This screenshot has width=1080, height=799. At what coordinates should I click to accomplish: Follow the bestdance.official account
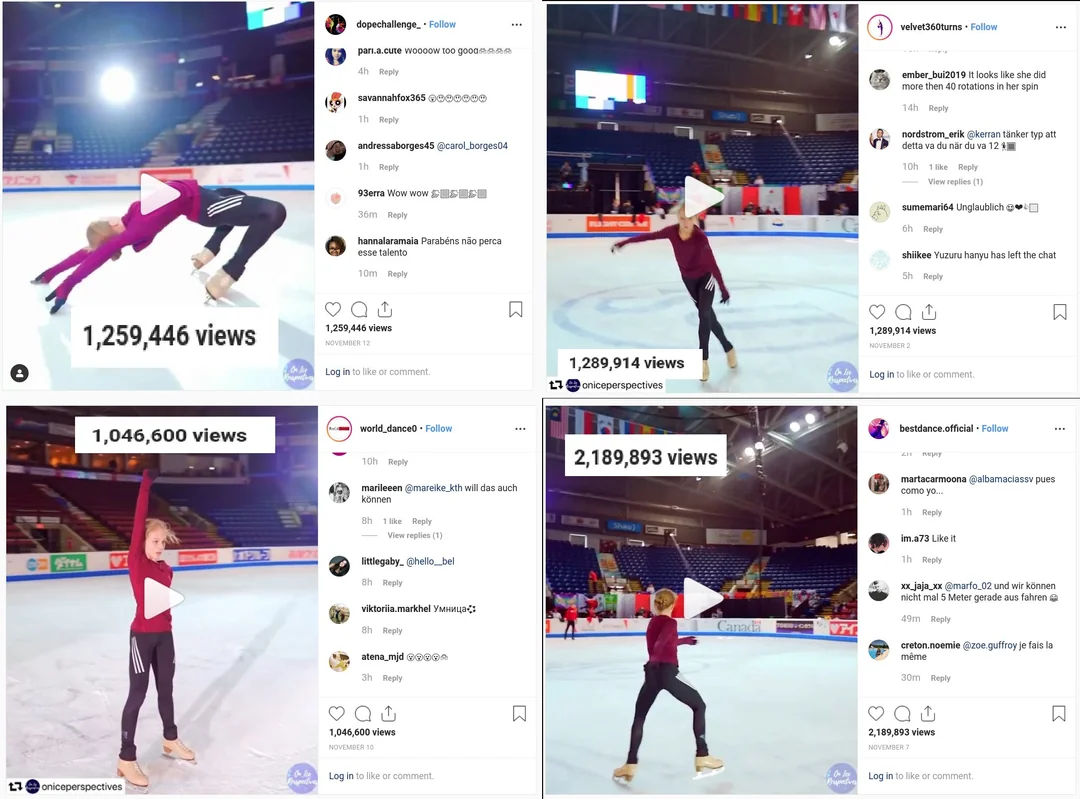click(995, 428)
